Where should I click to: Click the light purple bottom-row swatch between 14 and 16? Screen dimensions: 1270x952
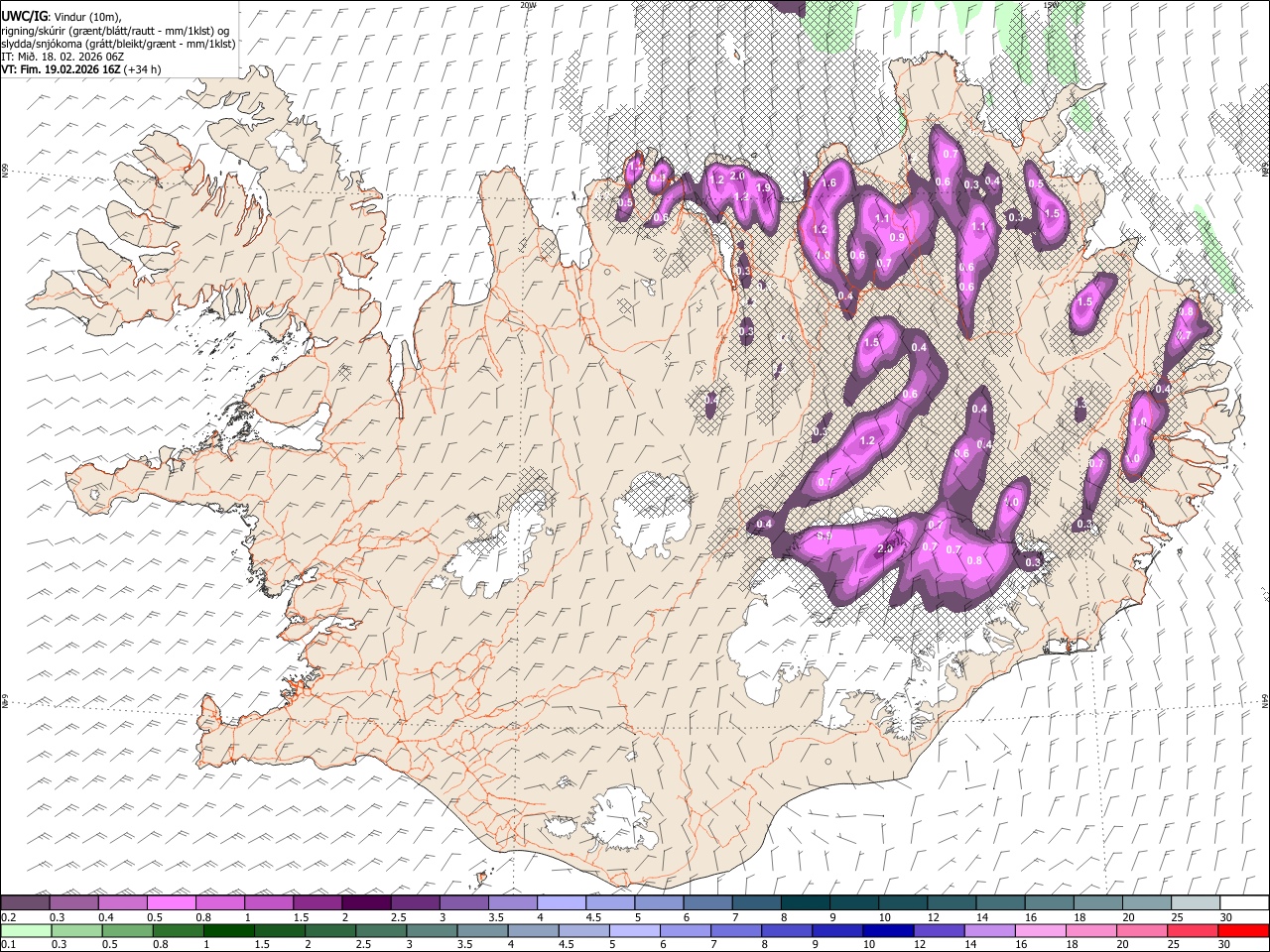989,930
